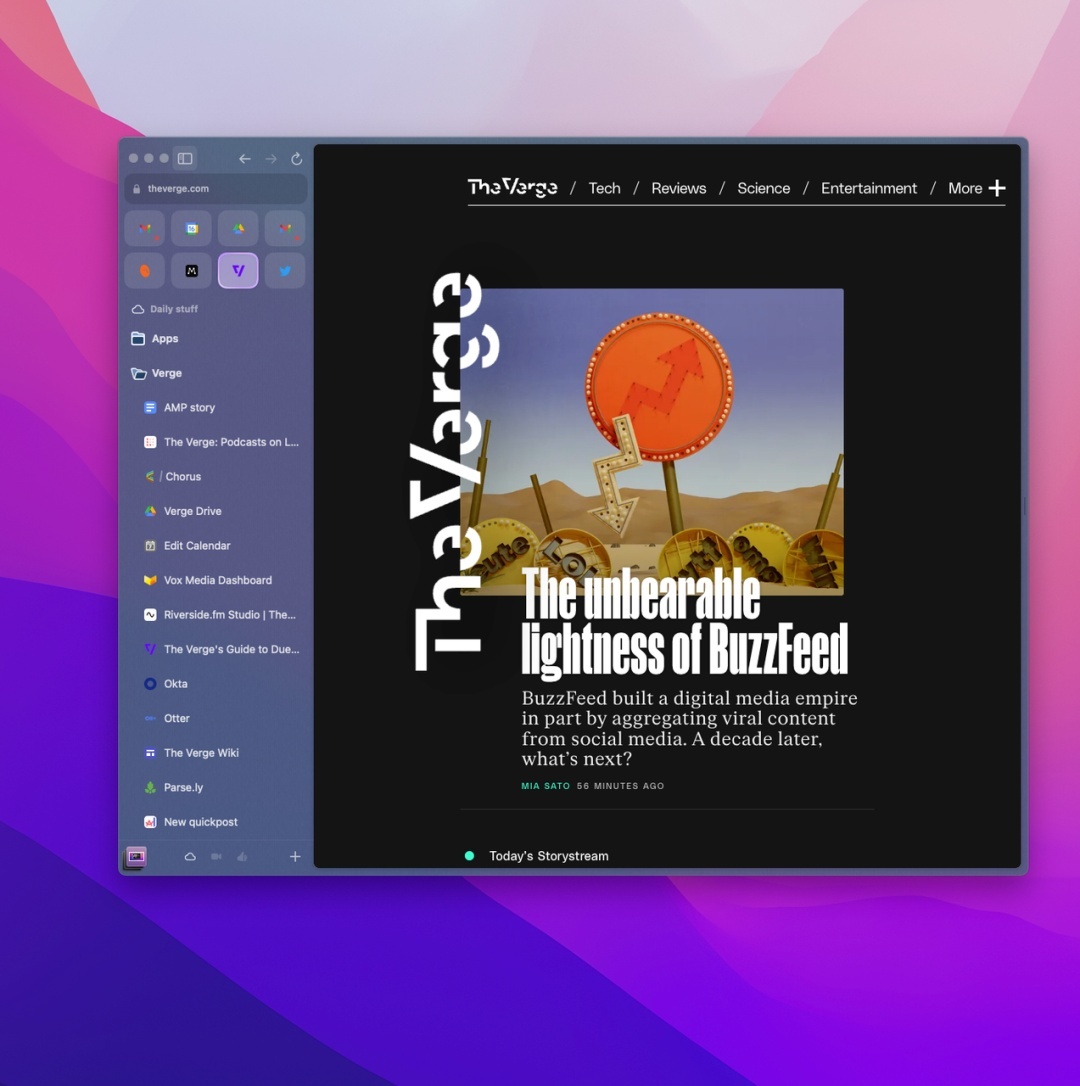Open the pinned Twitter favorite

(285, 271)
